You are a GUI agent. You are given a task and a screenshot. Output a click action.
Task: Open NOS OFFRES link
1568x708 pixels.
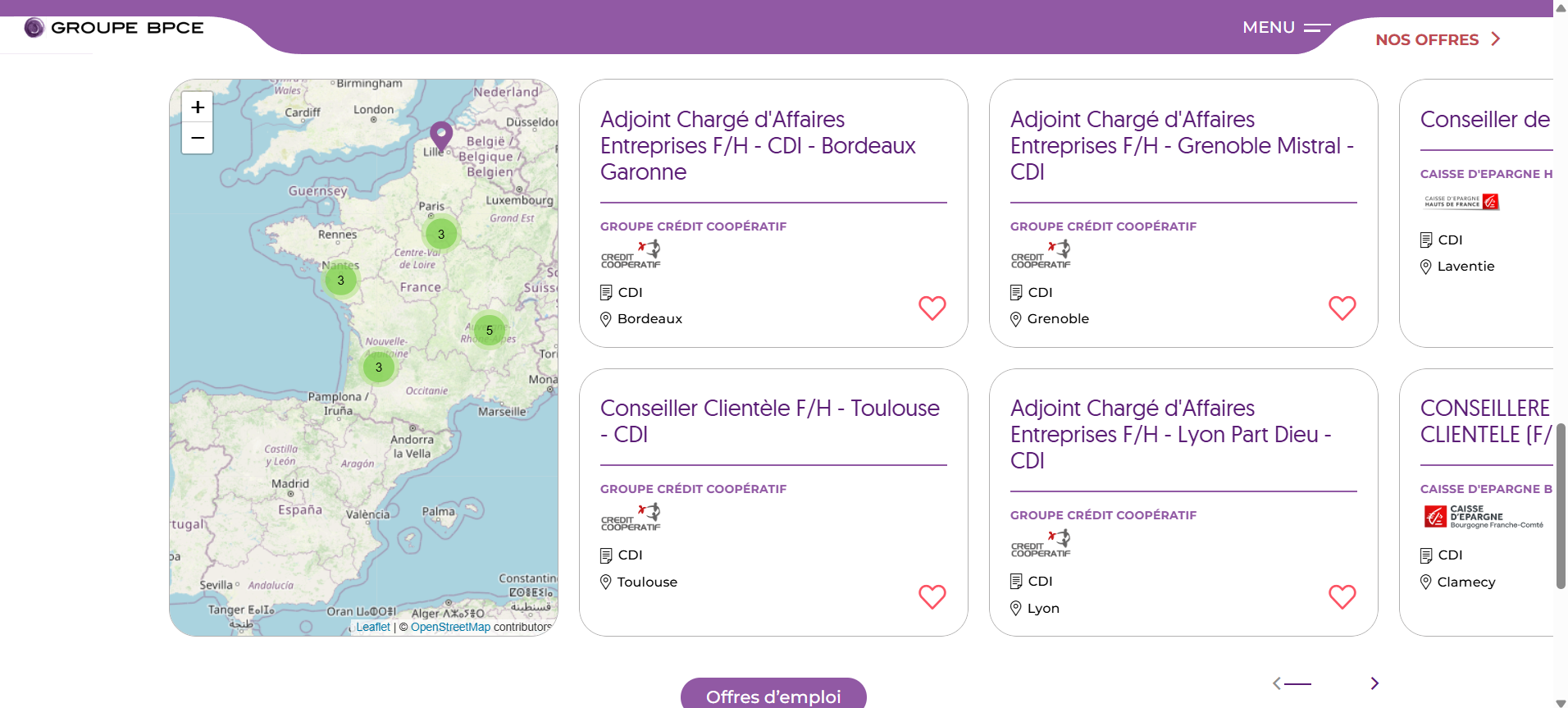1438,39
